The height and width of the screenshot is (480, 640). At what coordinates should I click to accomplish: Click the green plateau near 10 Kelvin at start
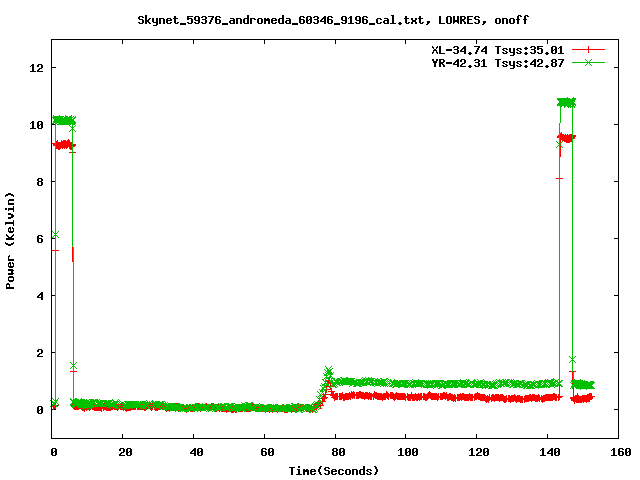(64, 120)
